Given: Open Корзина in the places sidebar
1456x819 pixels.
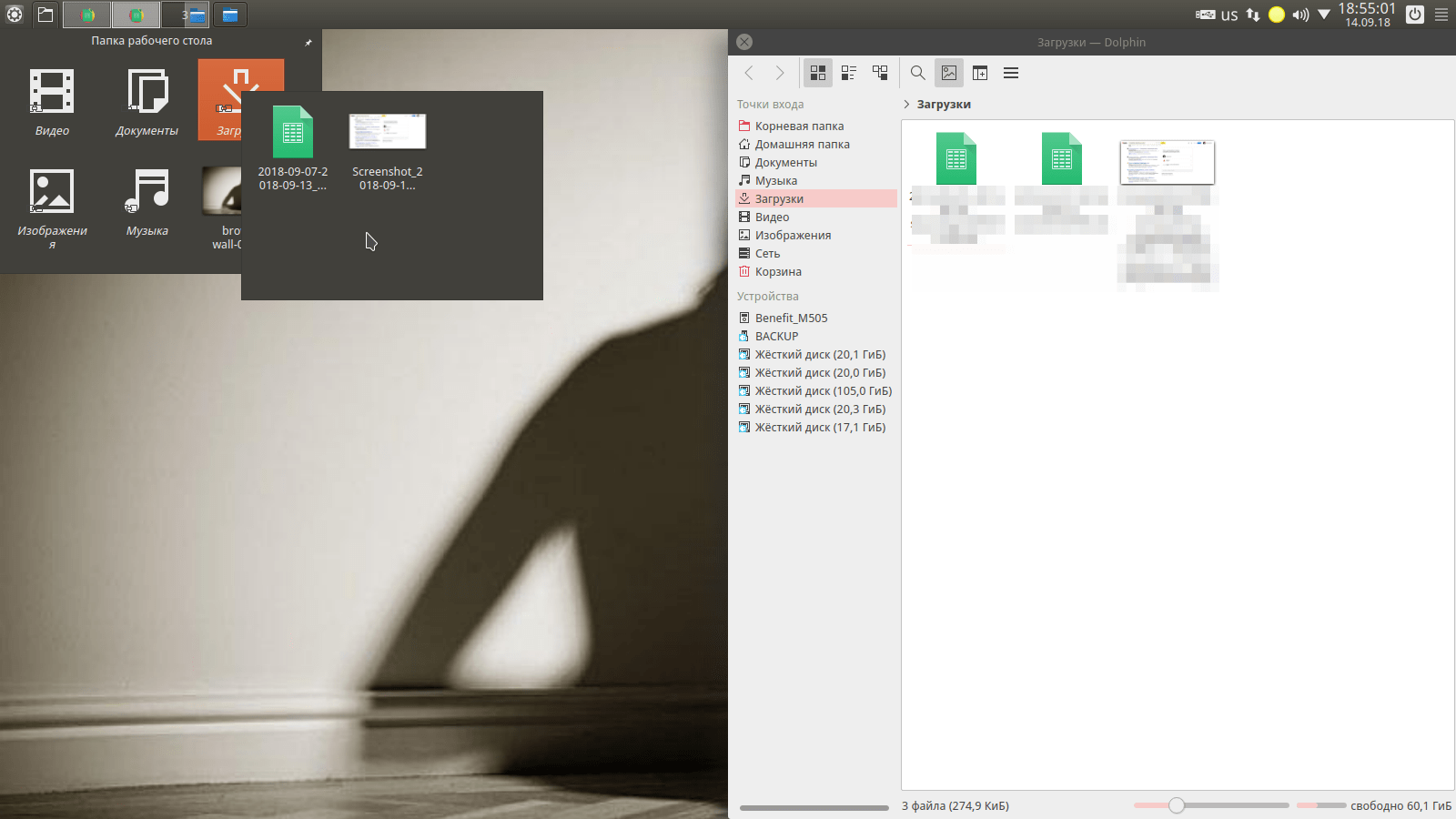Looking at the screenshot, I should pyautogui.click(x=778, y=272).
